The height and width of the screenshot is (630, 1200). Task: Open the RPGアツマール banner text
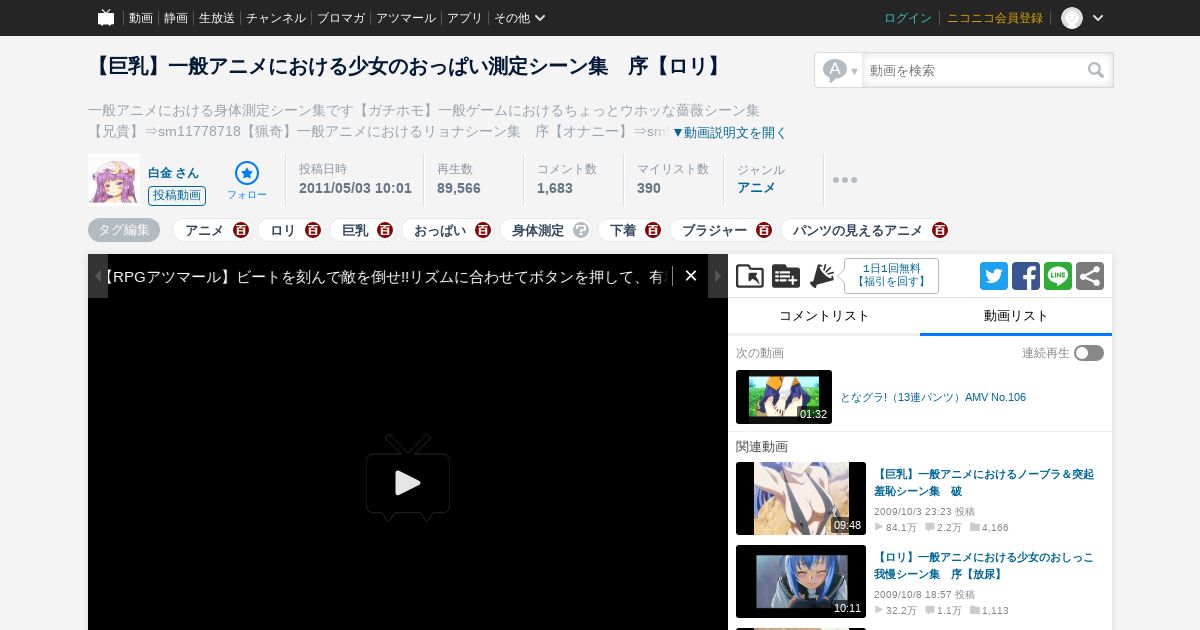pos(385,277)
